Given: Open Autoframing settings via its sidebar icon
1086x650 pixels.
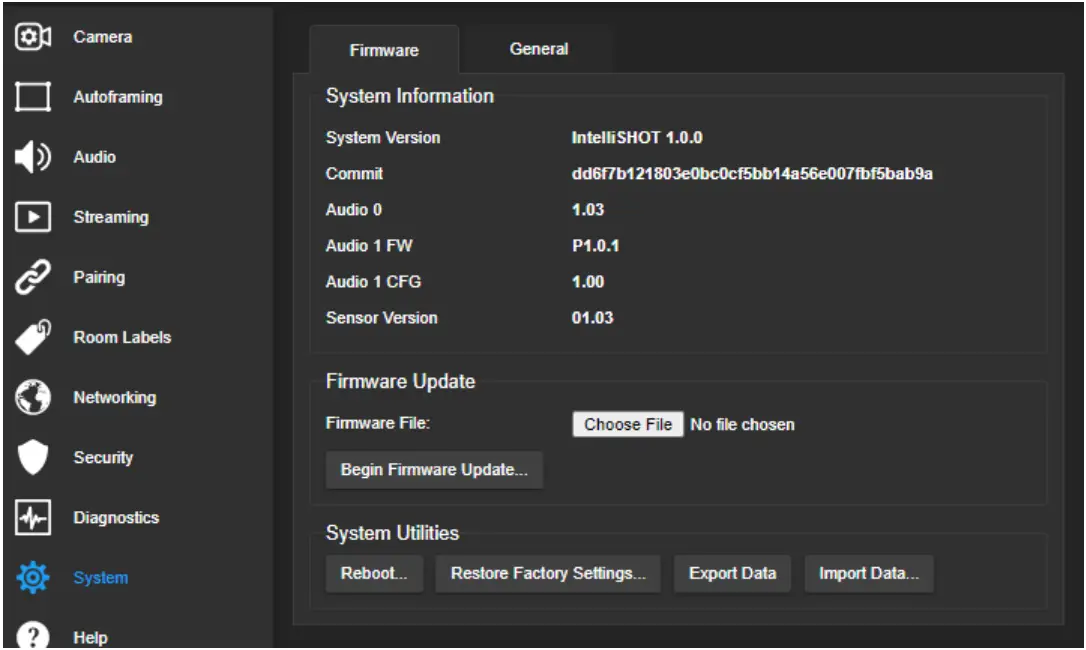Looking at the screenshot, I should click(33, 96).
